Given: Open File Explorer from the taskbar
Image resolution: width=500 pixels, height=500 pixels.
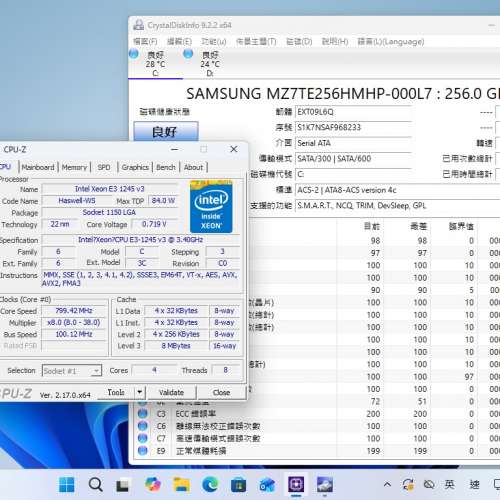Looking at the screenshot, I should click(181, 484).
